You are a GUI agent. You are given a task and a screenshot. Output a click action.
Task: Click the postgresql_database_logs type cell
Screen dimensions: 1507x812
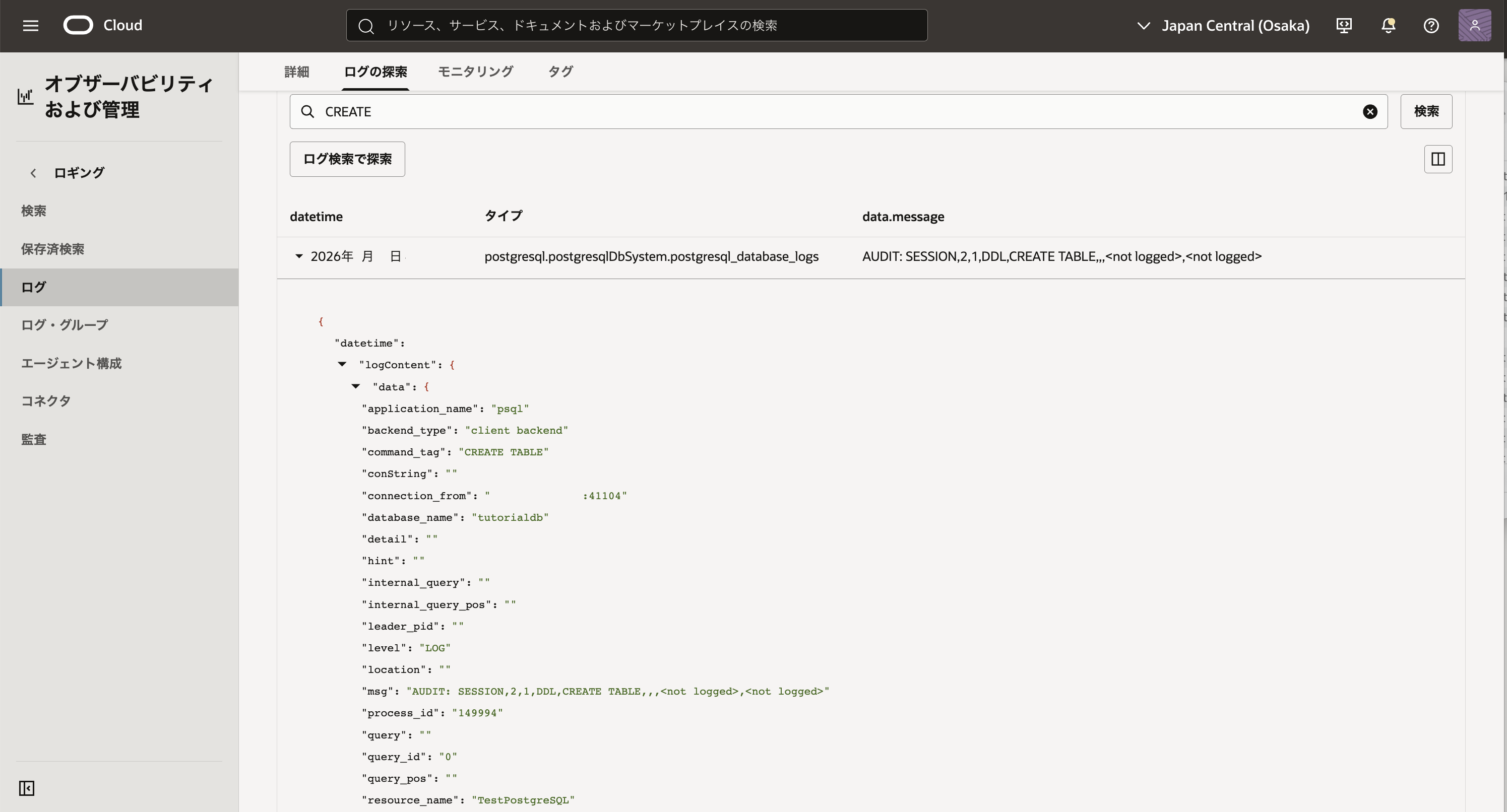651,256
